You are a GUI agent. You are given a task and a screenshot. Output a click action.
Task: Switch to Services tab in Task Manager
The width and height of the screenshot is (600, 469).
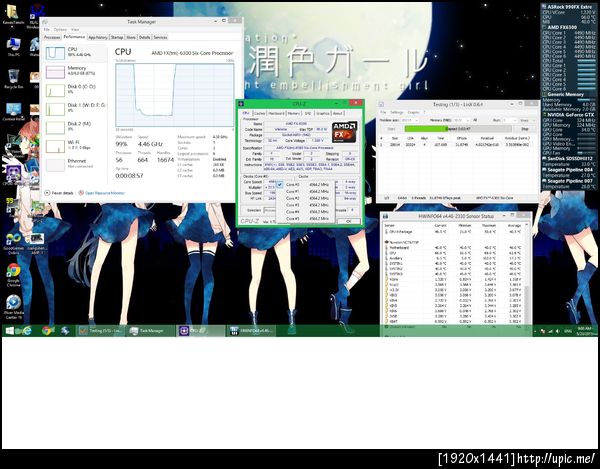pyautogui.click(x=160, y=37)
